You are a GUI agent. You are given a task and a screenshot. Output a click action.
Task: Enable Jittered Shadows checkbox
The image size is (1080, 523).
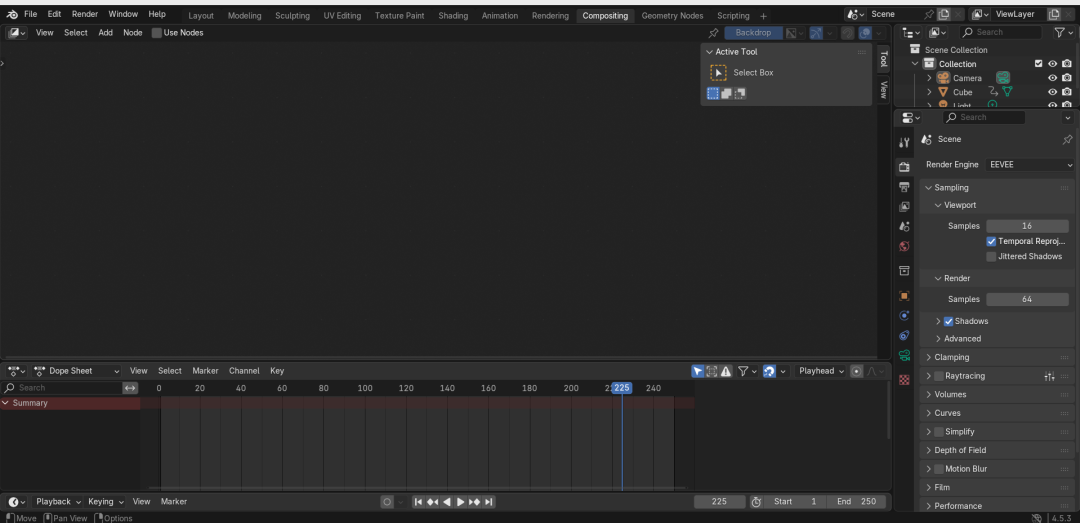pos(991,256)
